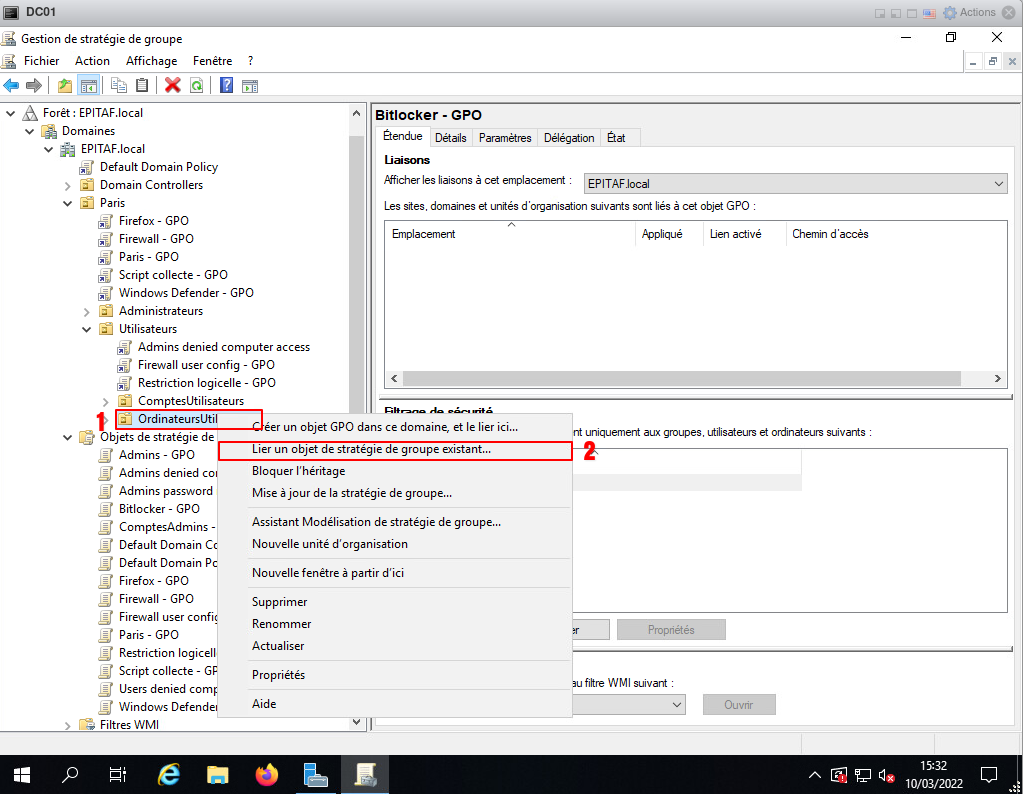Launch Firefox from the taskbar
This screenshot has width=1023, height=794.
[x=266, y=774]
